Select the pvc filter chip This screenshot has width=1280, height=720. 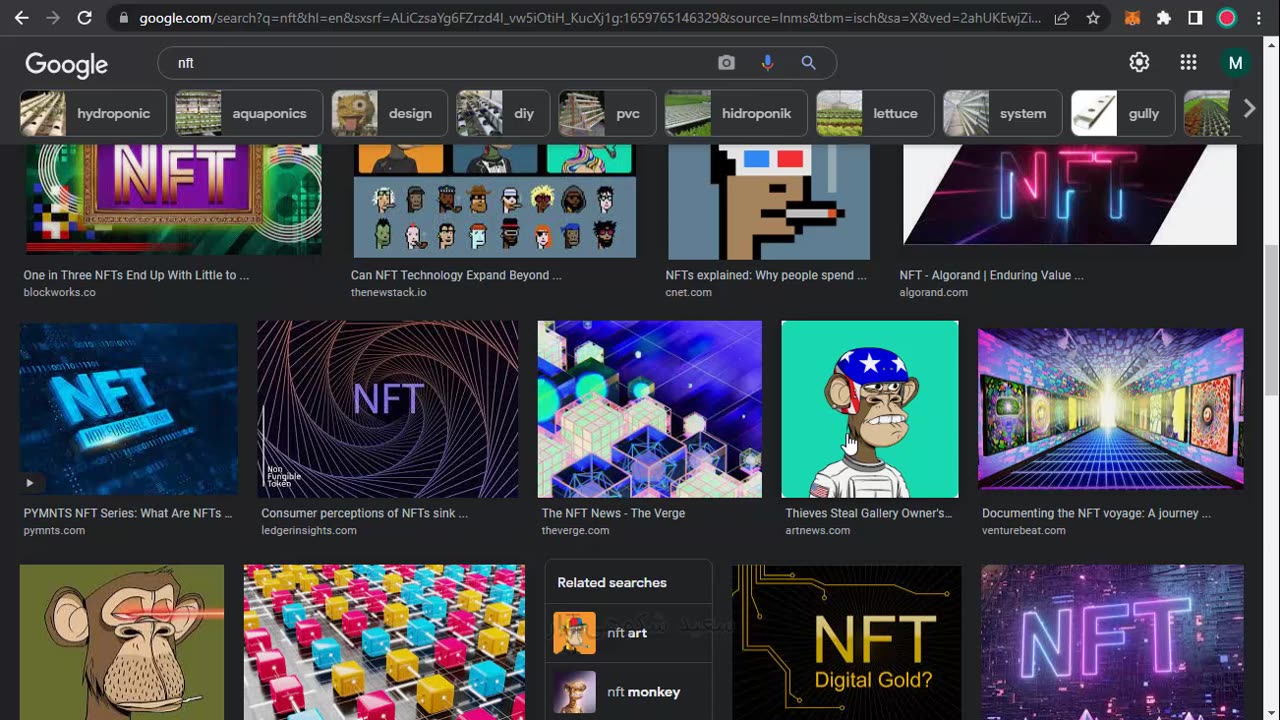tap(606, 113)
